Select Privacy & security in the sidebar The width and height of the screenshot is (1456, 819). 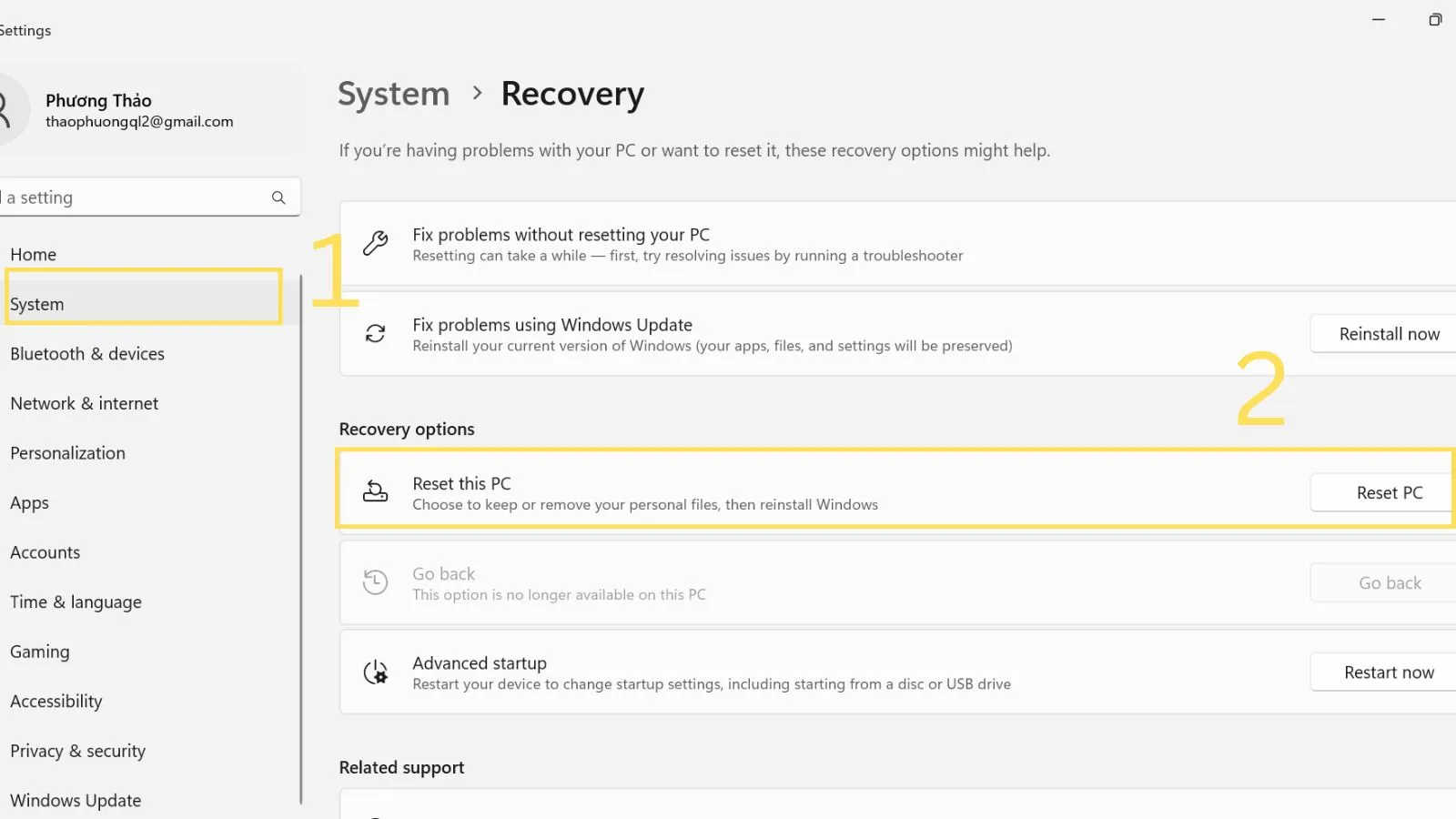pos(77,751)
